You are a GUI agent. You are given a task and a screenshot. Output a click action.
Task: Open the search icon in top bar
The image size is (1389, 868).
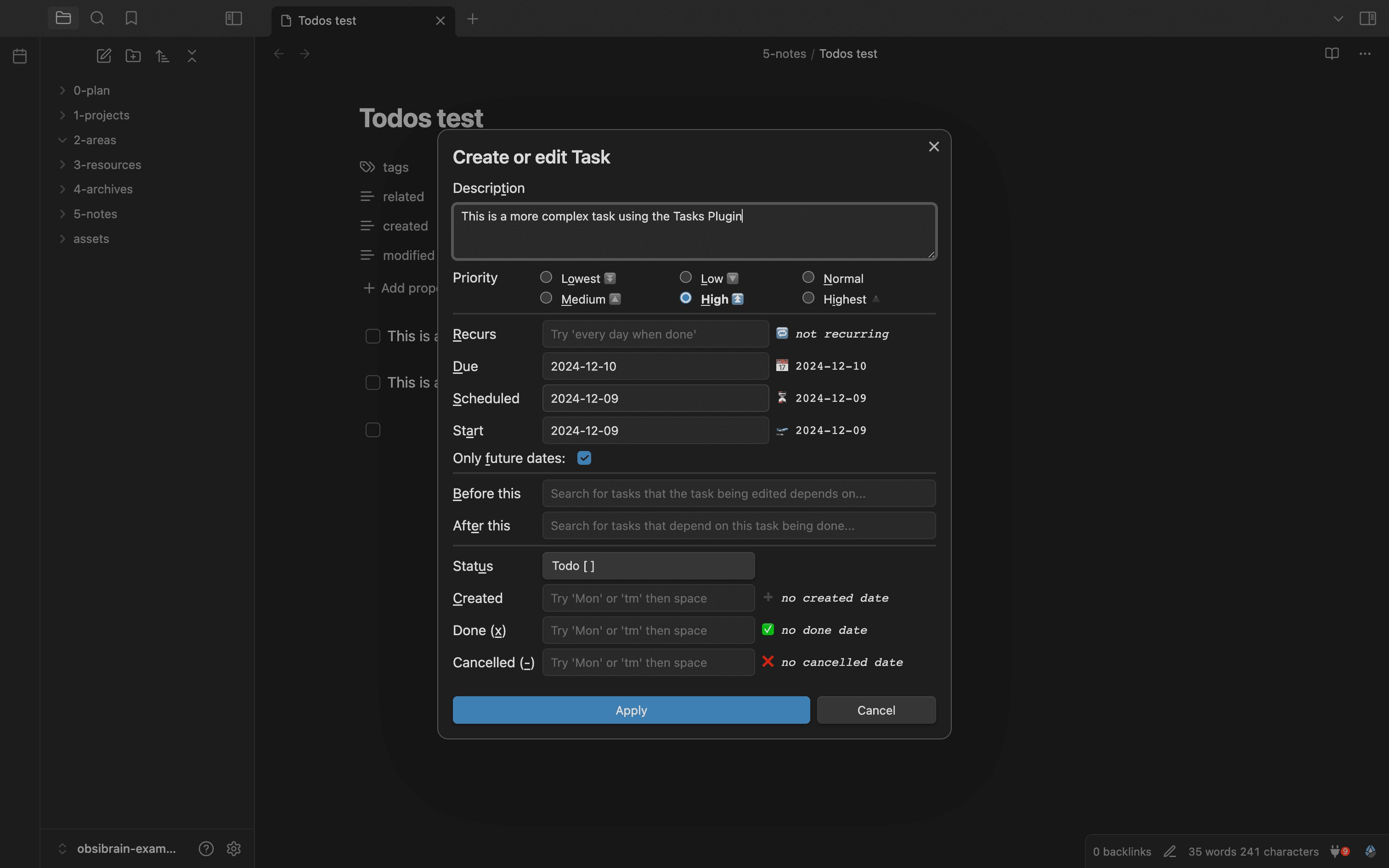click(x=97, y=18)
